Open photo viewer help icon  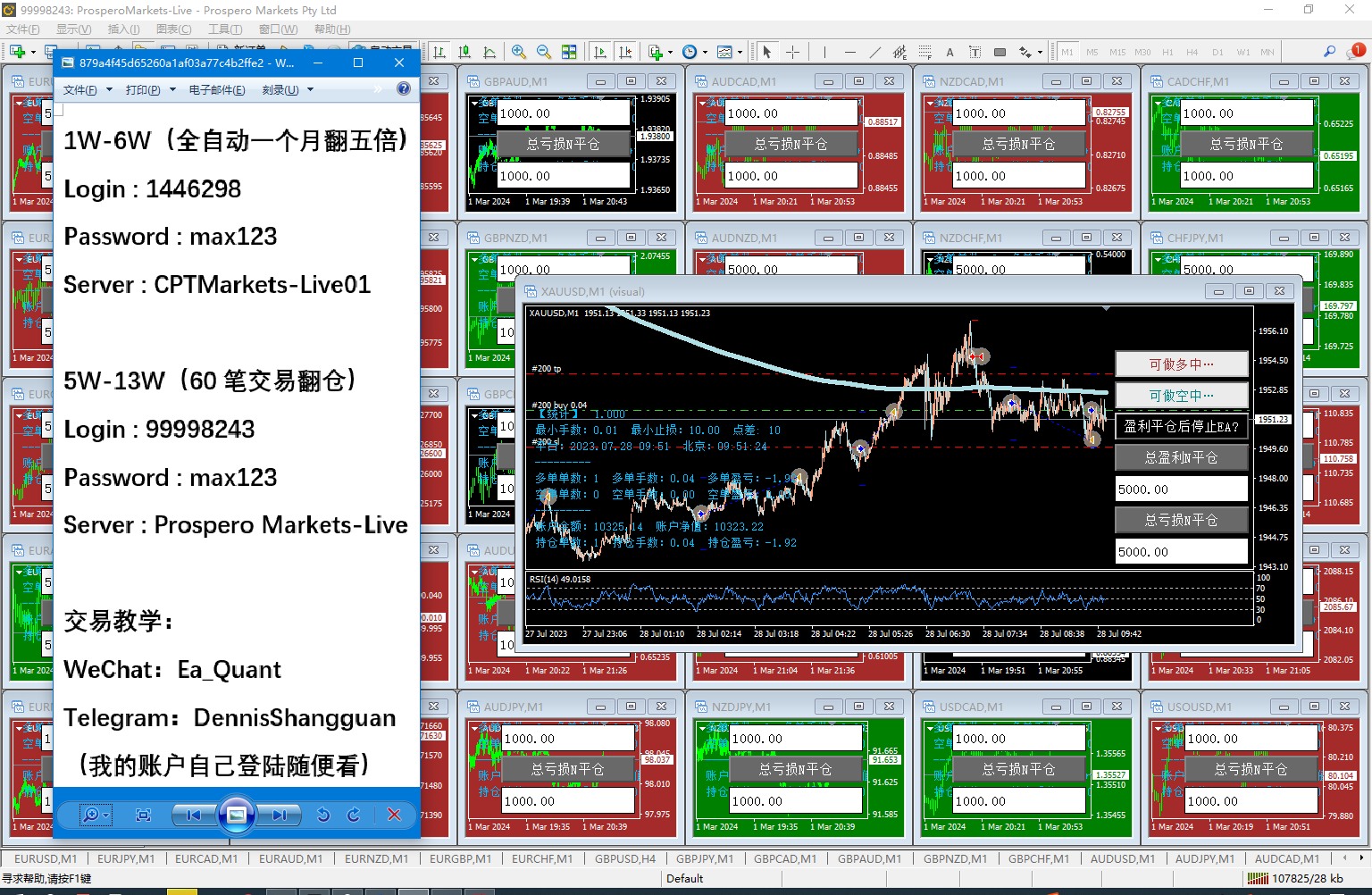coord(404,89)
